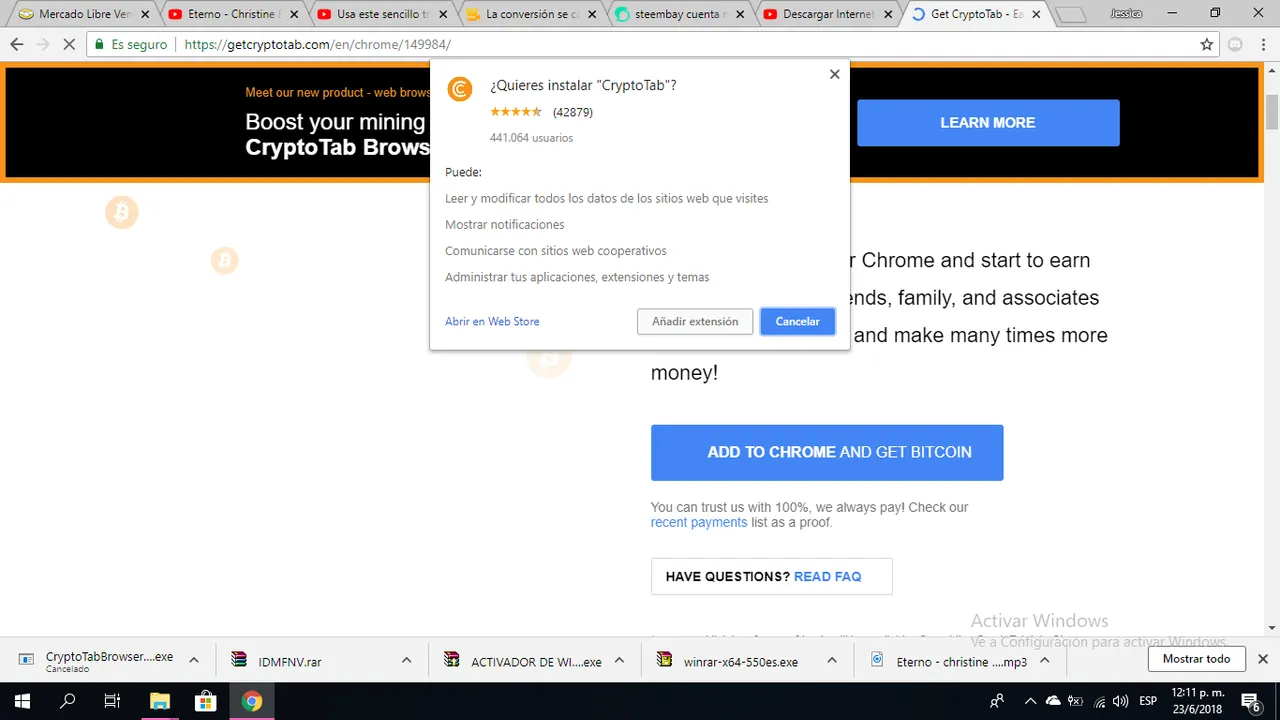Screen dimensions: 1280x720
Task: Open the Windows Start menu
Action: tap(23, 701)
